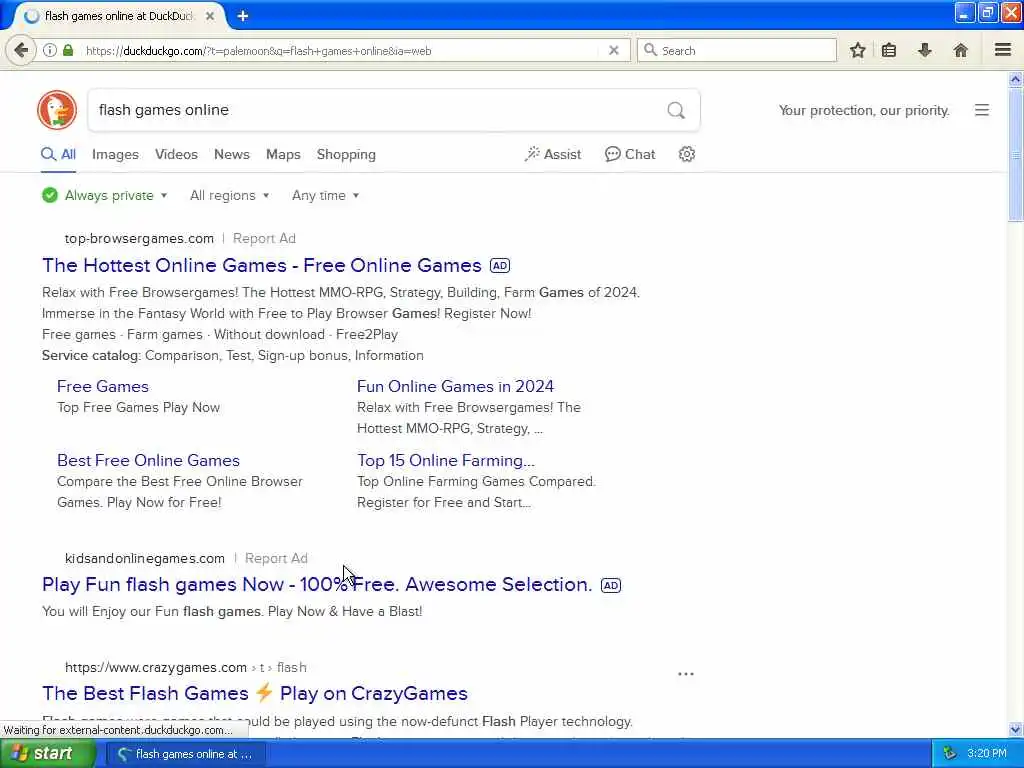This screenshot has height=768, width=1024.
Task: Show bookmarks list icon in toolbar
Action: pos(889,50)
